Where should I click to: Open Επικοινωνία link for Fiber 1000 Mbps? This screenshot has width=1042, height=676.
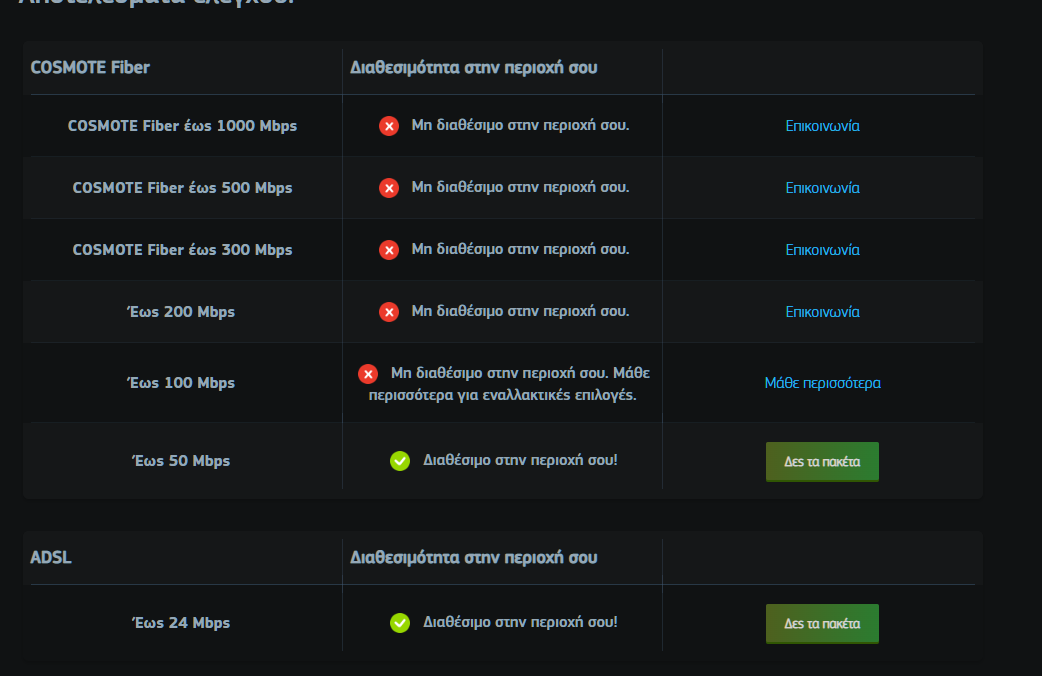[x=823, y=126]
